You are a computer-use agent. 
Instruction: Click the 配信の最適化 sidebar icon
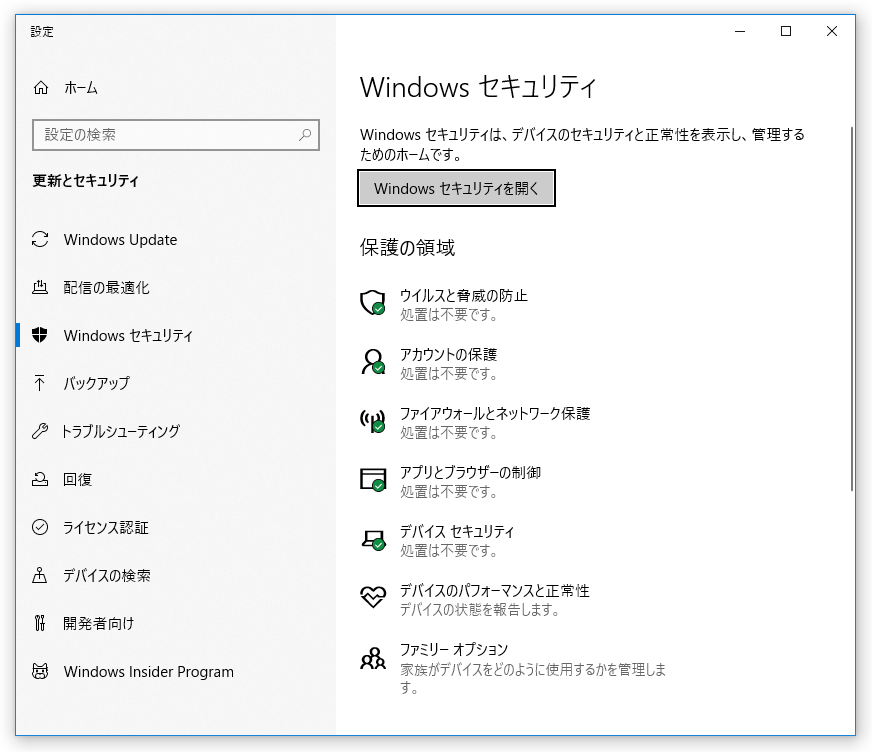click(40, 287)
